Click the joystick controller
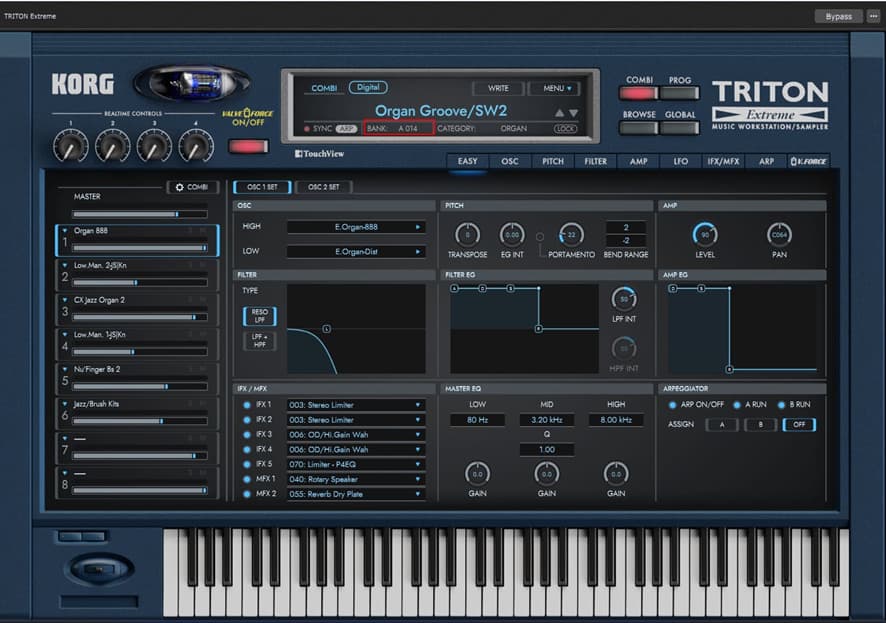 (x=99, y=569)
